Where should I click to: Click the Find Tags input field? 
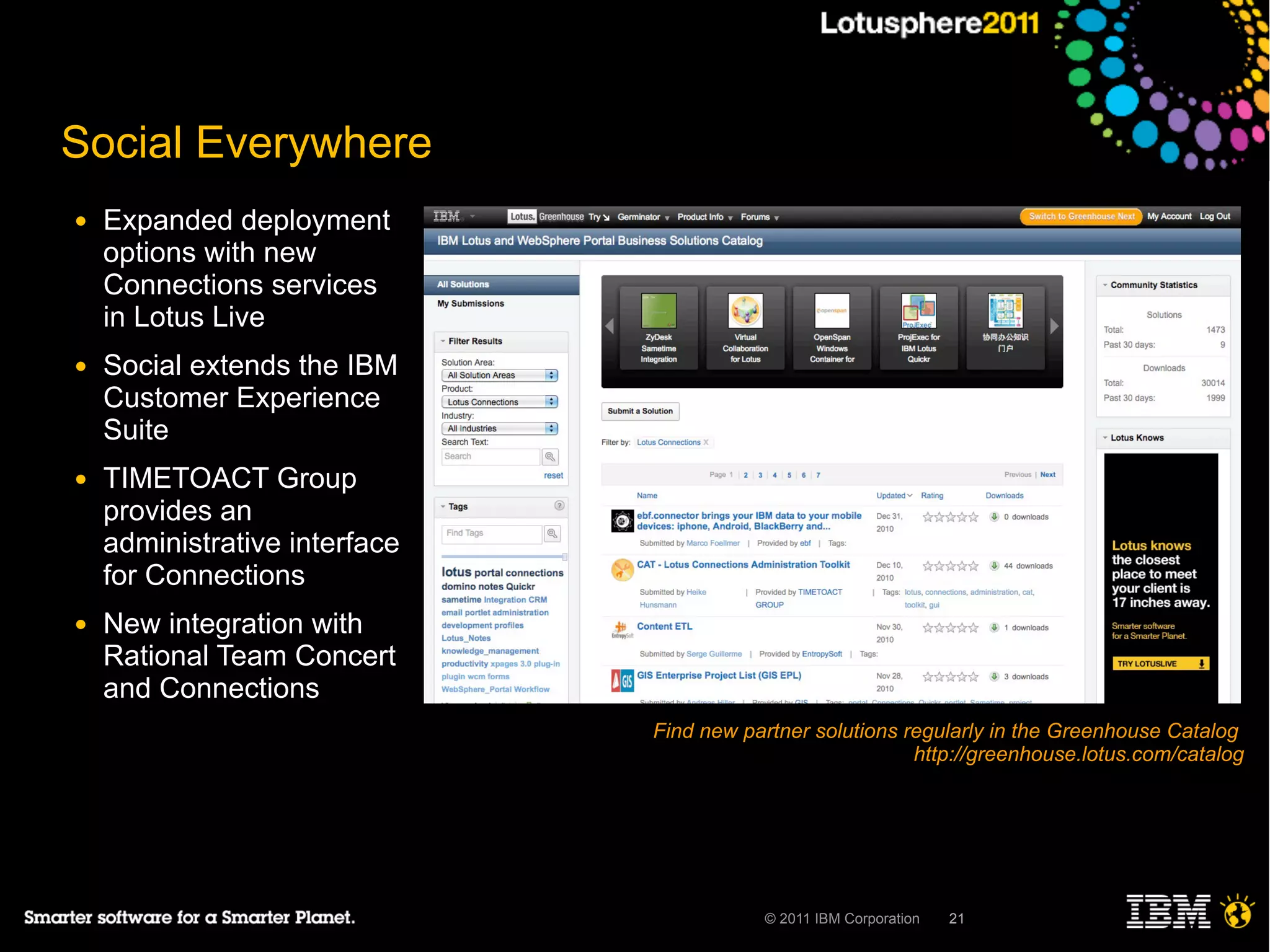click(492, 534)
